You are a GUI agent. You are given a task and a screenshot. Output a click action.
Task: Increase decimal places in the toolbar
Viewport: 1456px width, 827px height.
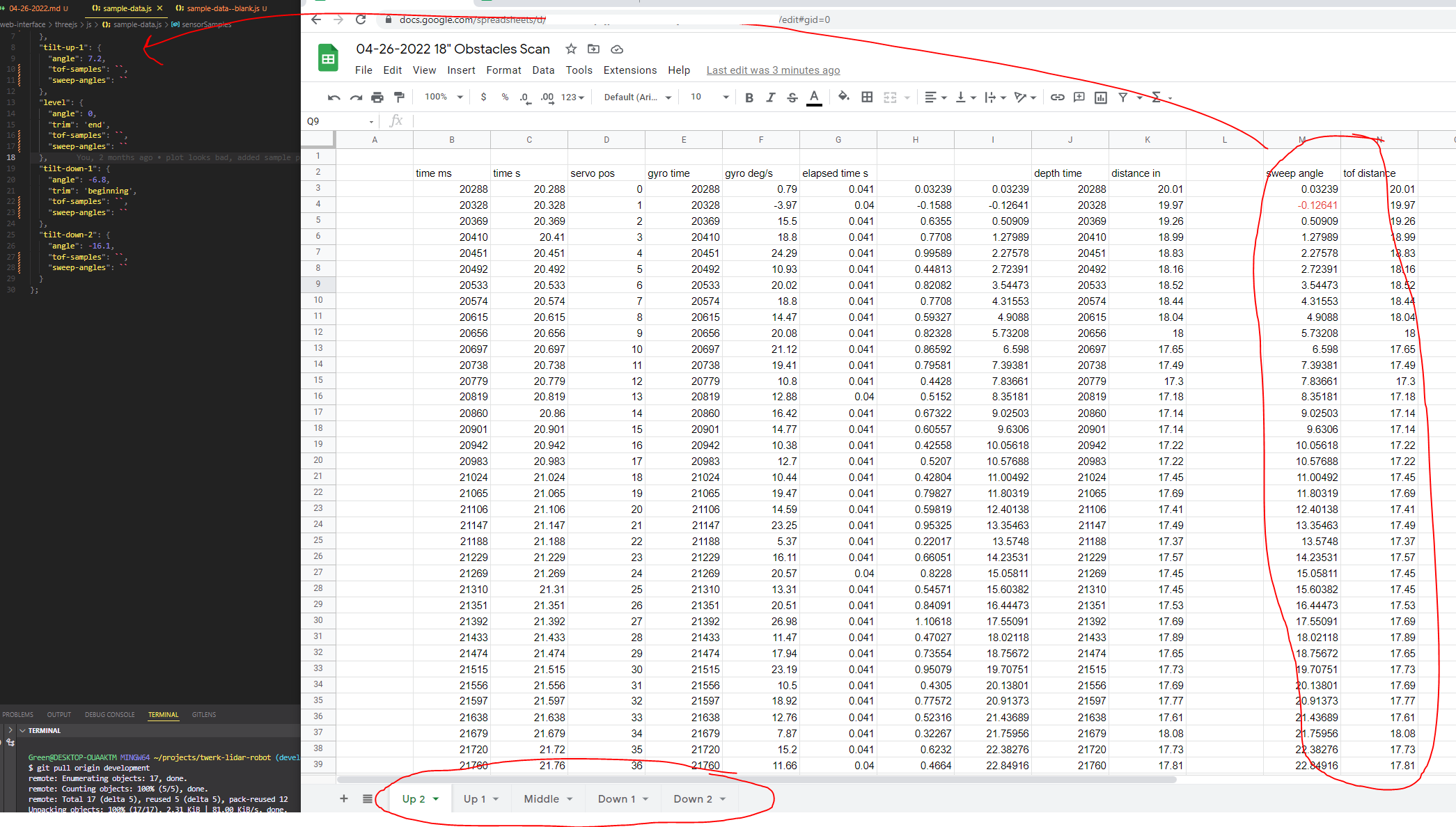[x=547, y=97]
